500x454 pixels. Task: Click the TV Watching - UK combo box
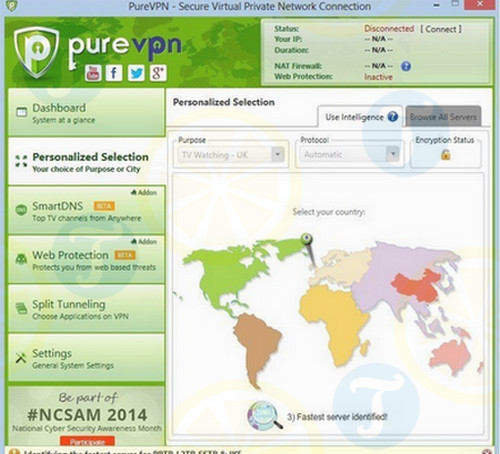click(231, 155)
